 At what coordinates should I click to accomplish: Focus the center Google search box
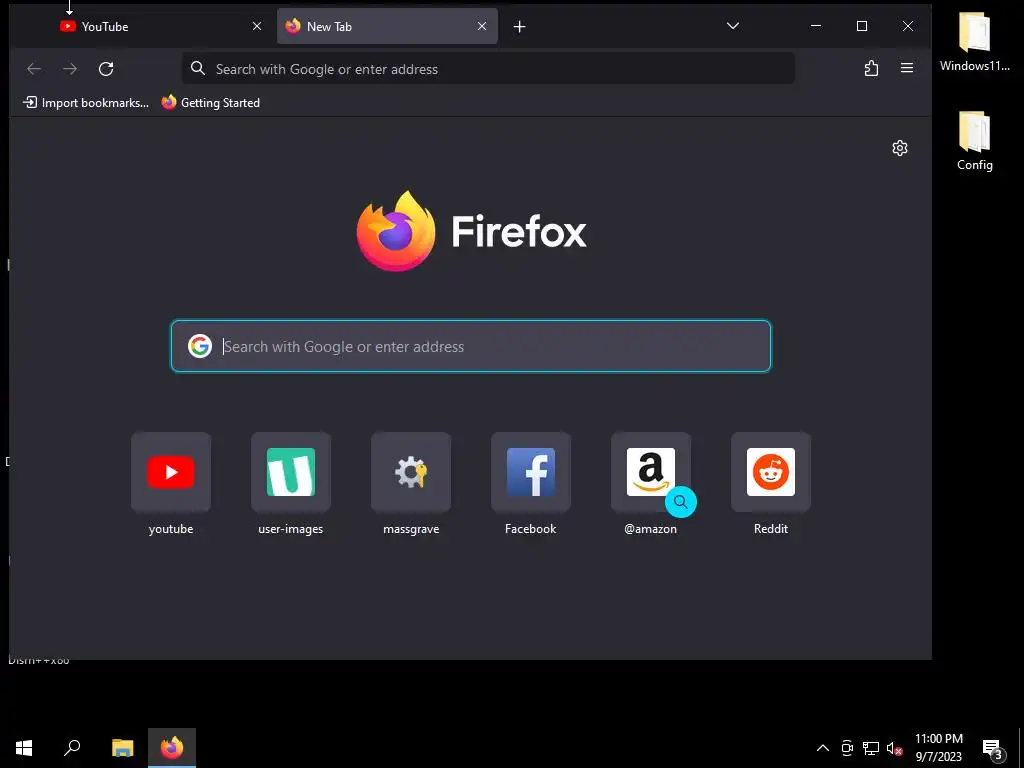click(x=471, y=346)
